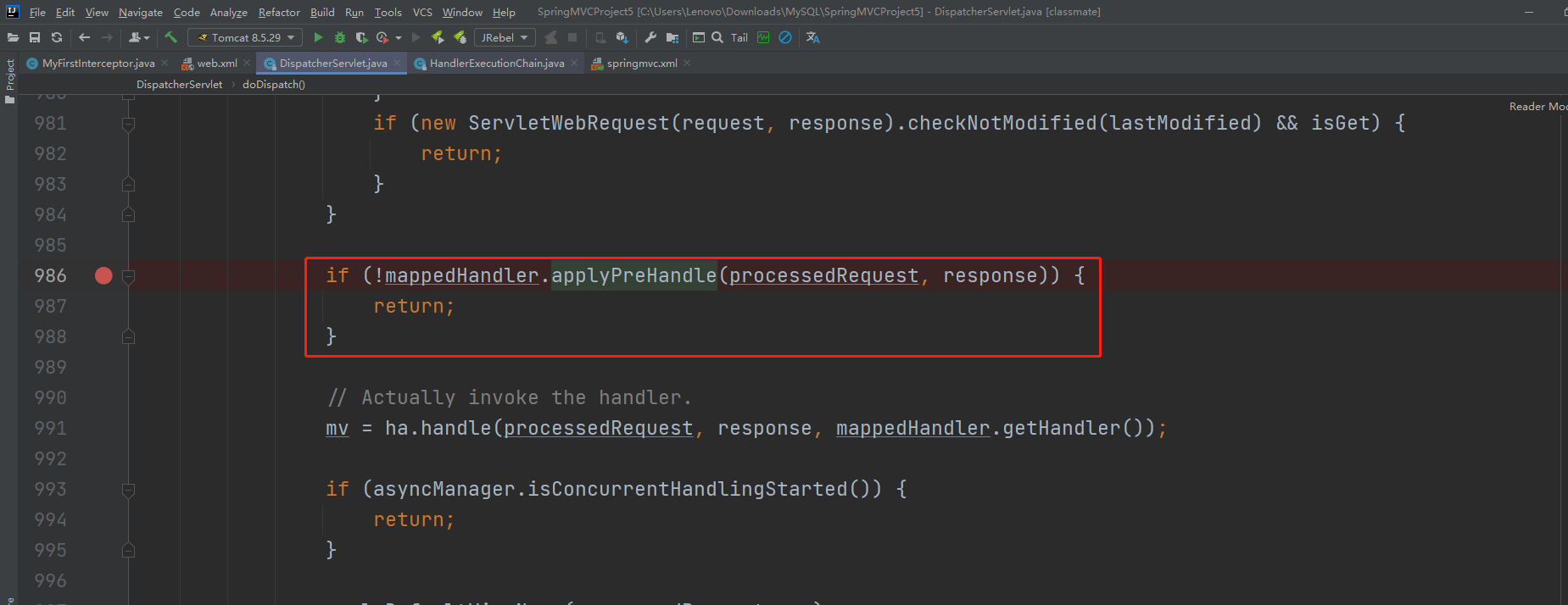
Task: Close the web.xml tab
Action: pos(247,63)
